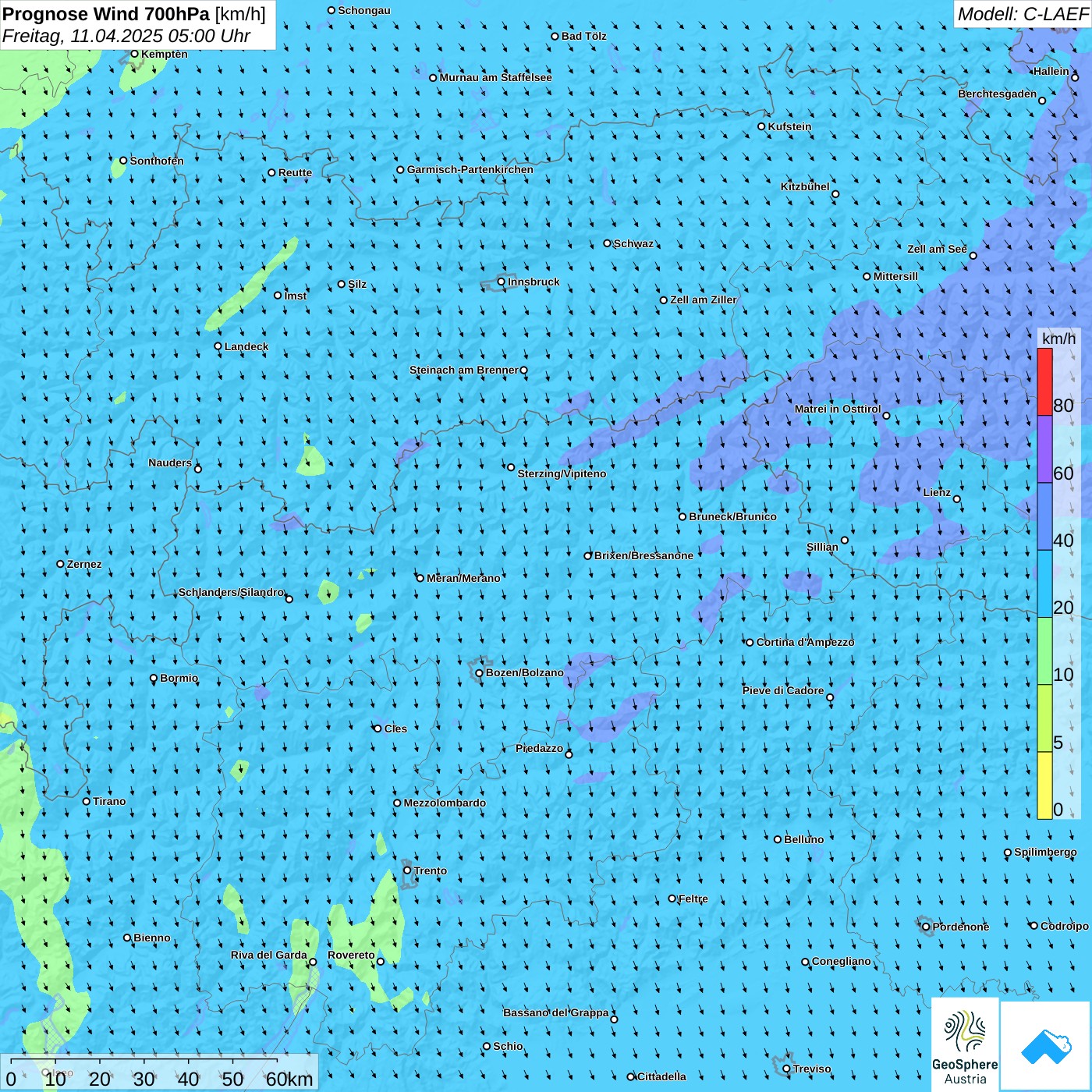
Task: Click the 'Brixen/Bressanone' label
Action: click(643, 555)
